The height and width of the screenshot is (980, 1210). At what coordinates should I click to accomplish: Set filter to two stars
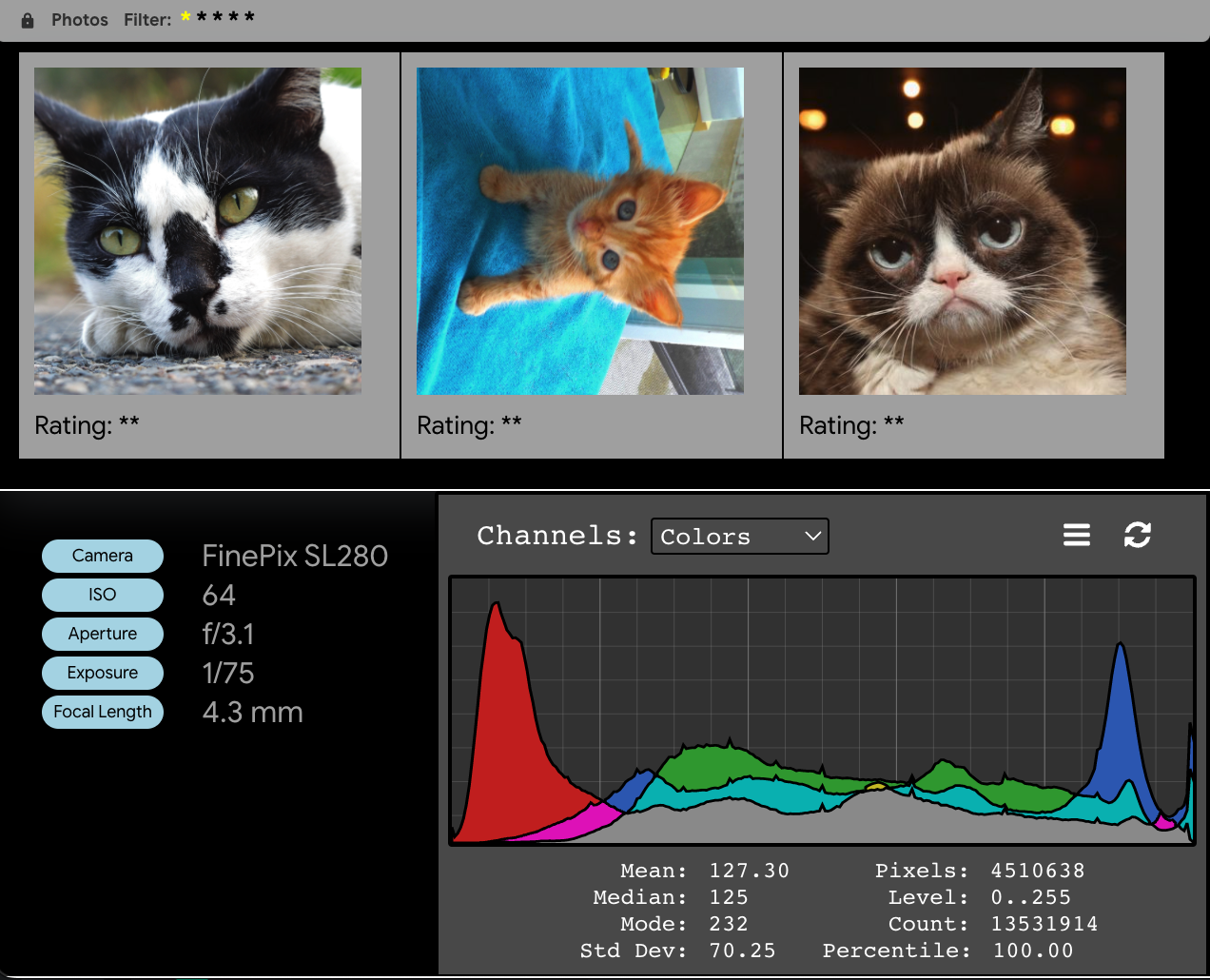click(x=202, y=16)
